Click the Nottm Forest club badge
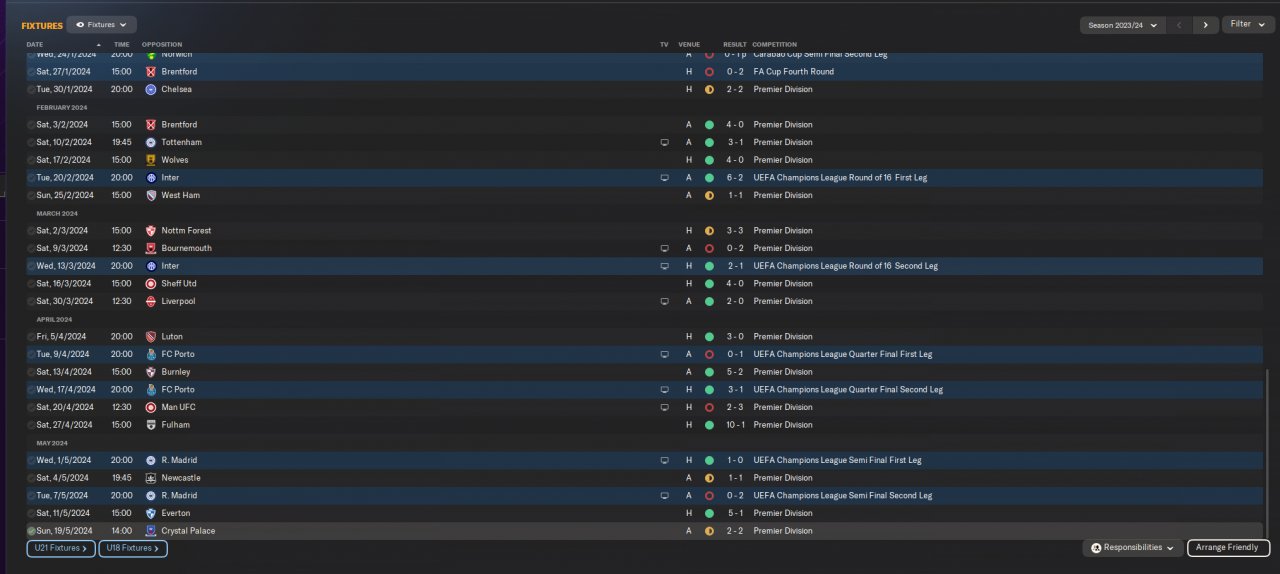This screenshot has width=1280, height=574. coord(151,230)
